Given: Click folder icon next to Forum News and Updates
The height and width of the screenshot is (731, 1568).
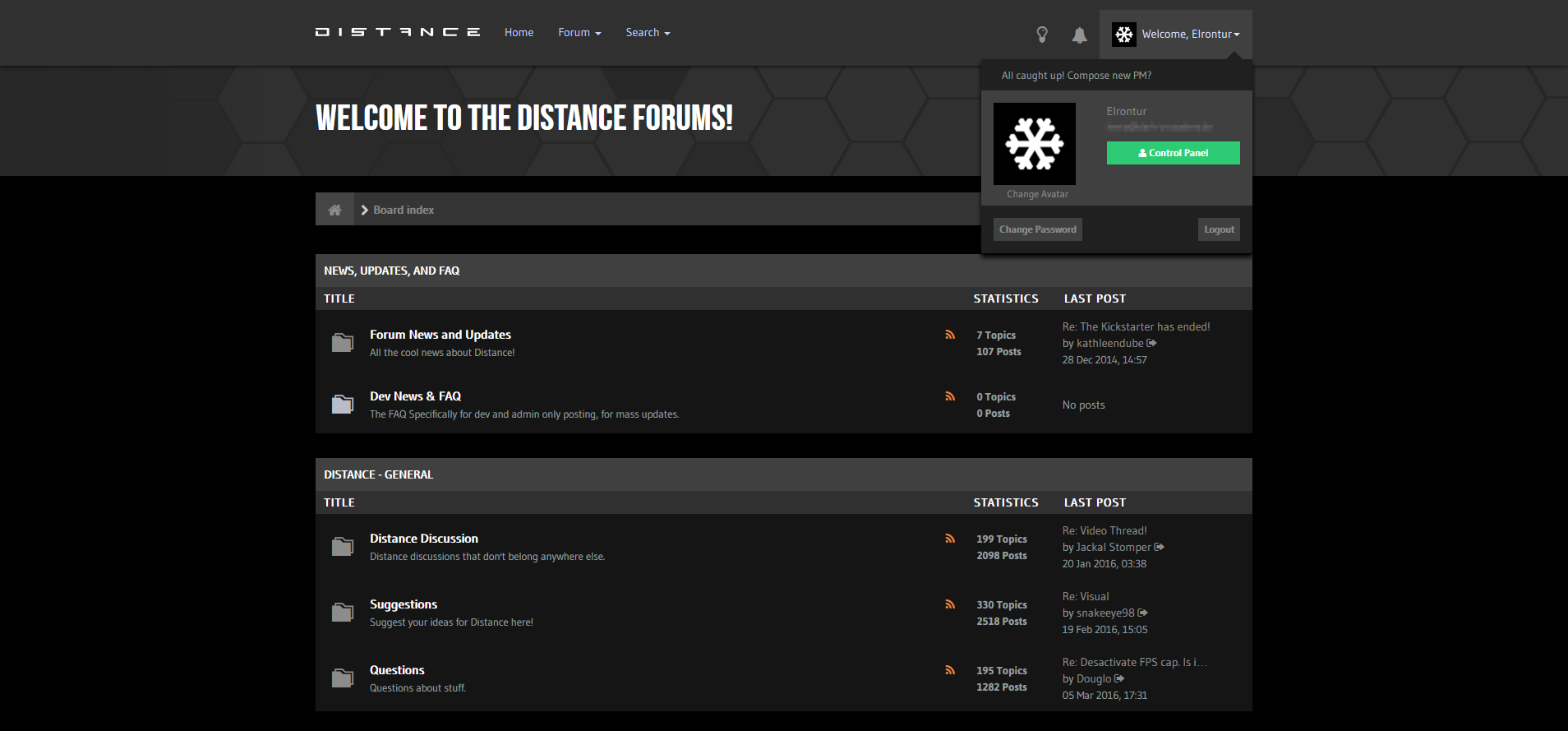Looking at the screenshot, I should 343,342.
